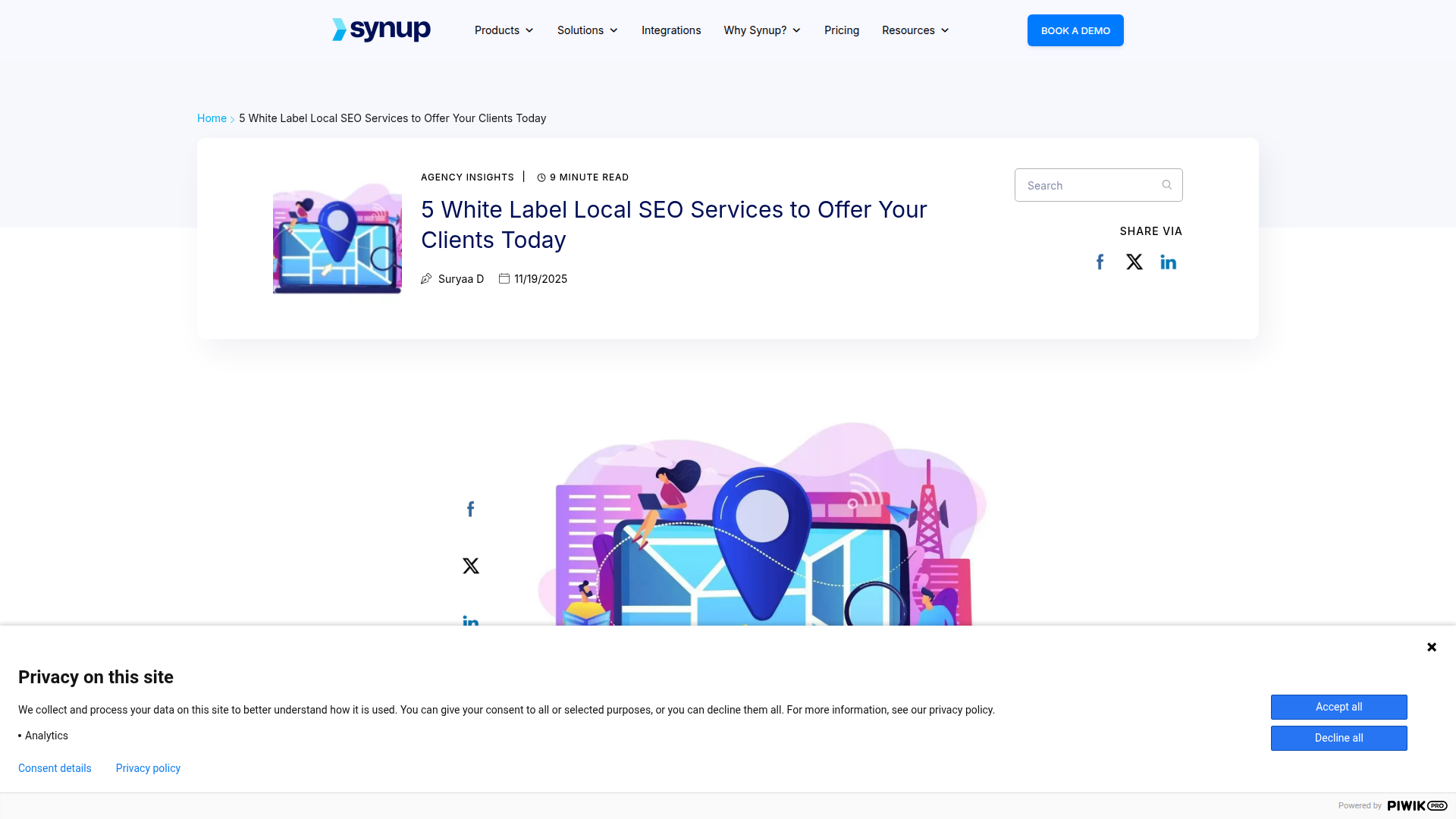Click the calendar icon beside 11/19/2025
The width and height of the screenshot is (1456, 819).
coord(504,278)
